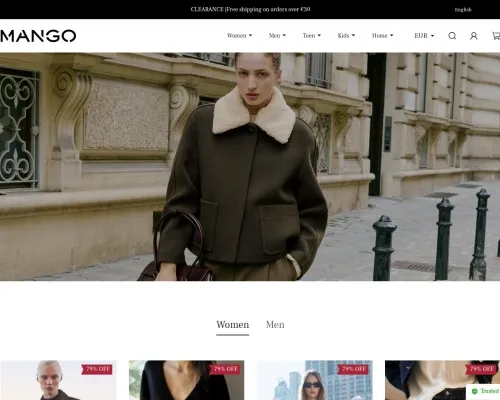Click the MANGO logo

click(38, 36)
